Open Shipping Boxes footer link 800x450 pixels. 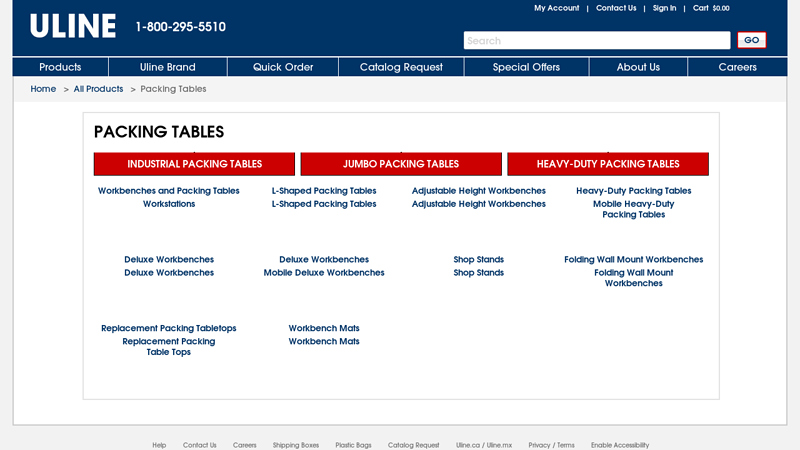pos(296,445)
